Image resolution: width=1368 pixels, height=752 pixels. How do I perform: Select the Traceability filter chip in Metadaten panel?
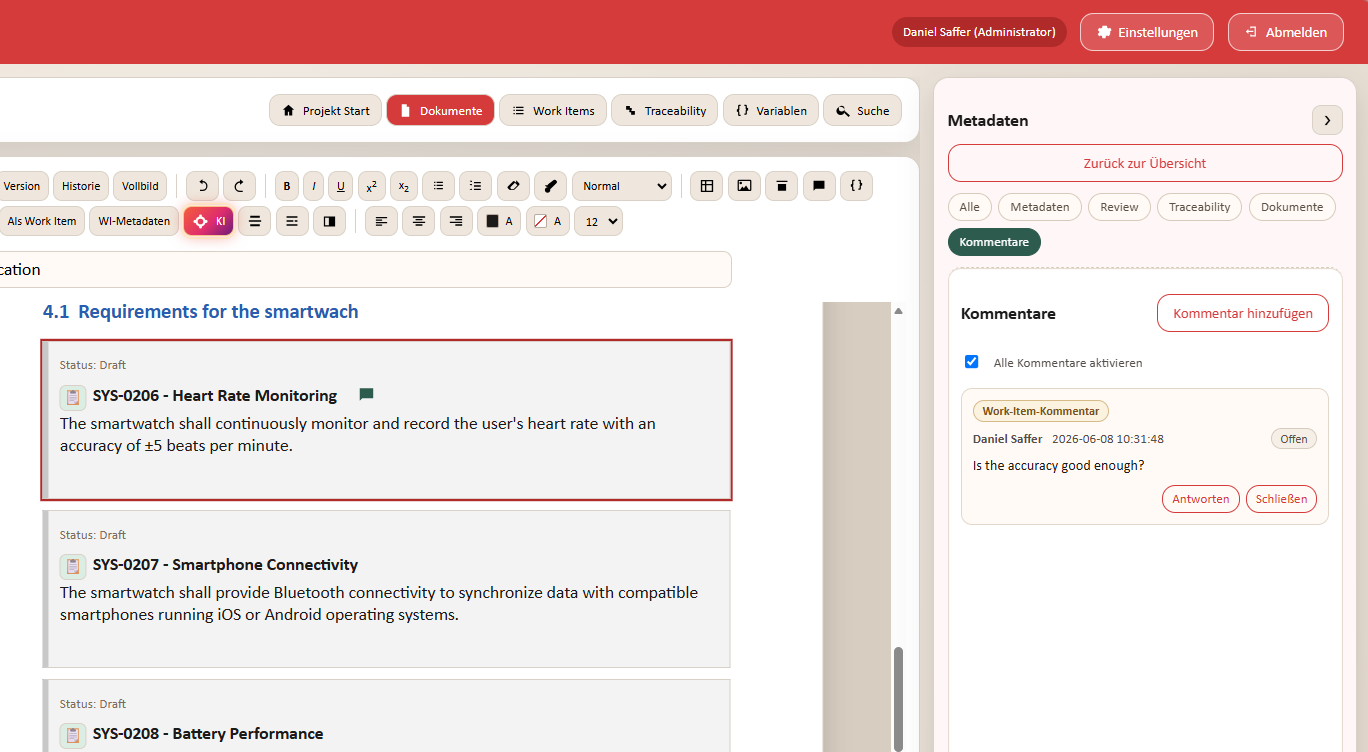tap(1200, 207)
